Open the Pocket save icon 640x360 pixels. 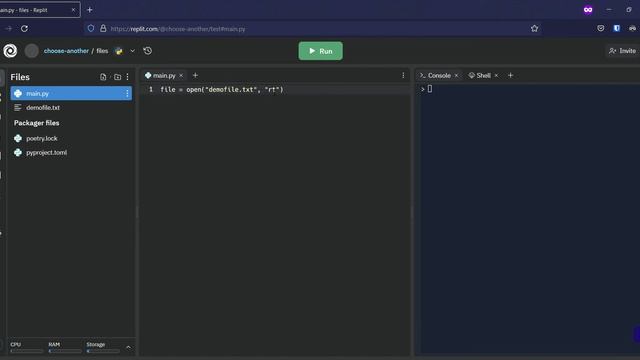(601, 28)
